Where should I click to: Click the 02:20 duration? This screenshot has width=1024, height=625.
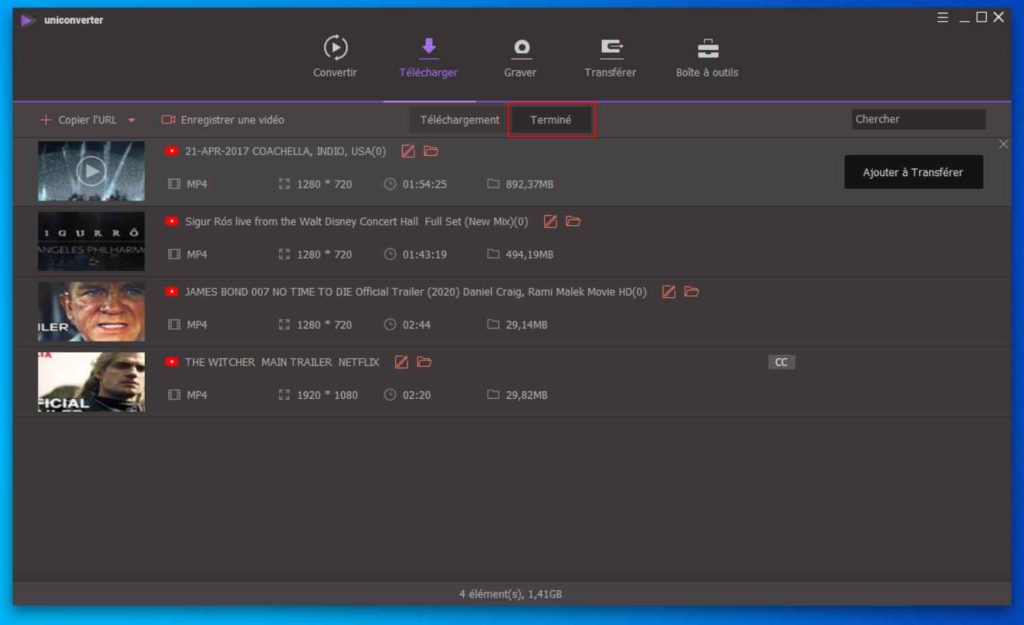click(x=417, y=395)
